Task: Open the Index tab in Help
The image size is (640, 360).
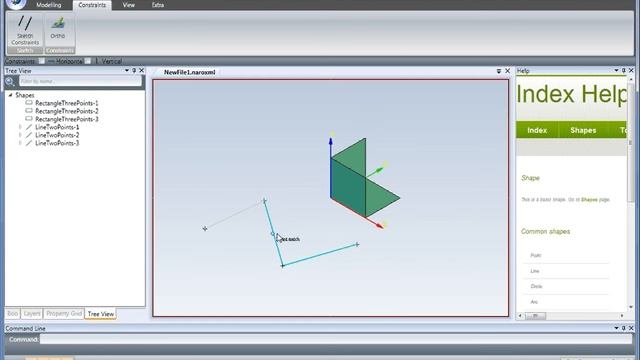Action: point(537,130)
